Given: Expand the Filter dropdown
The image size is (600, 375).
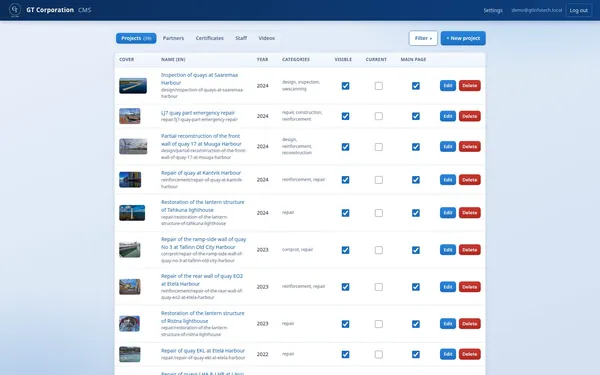Looking at the screenshot, I should (423, 38).
